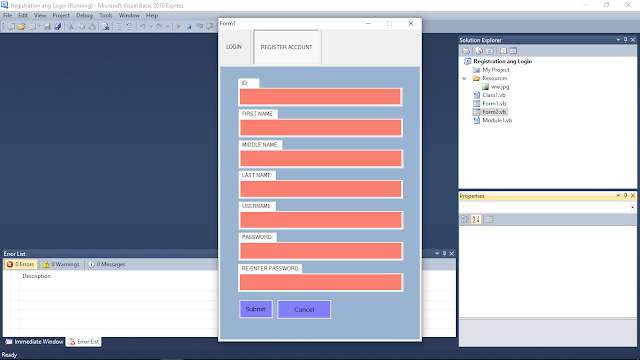This screenshot has width=640, height=360.
Task: Select the REGISTER ACCOUNT tab
Action: [x=287, y=47]
